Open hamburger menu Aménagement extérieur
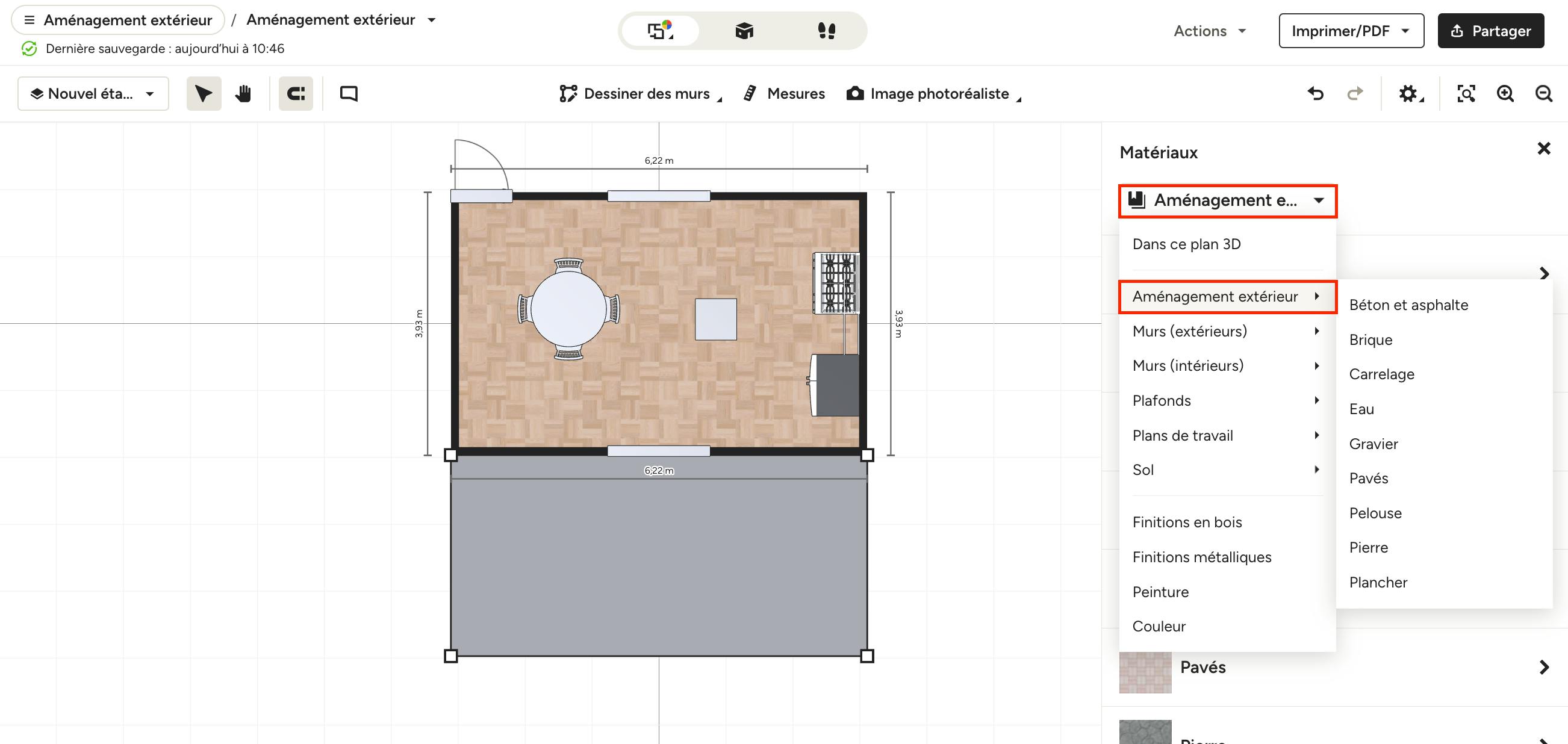The width and height of the screenshot is (1568, 744). [118, 20]
